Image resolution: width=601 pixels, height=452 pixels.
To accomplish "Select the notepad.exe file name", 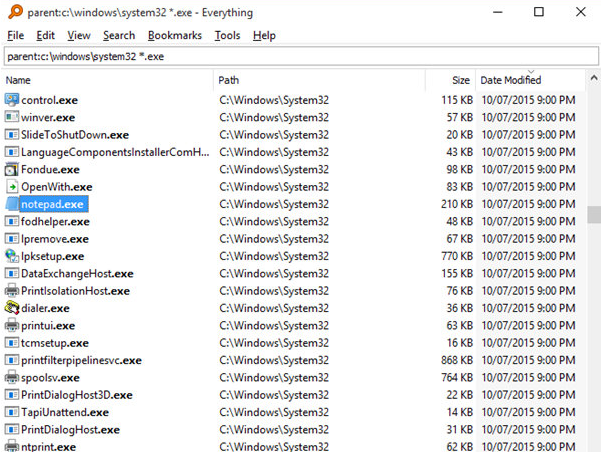I will point(52,204).
